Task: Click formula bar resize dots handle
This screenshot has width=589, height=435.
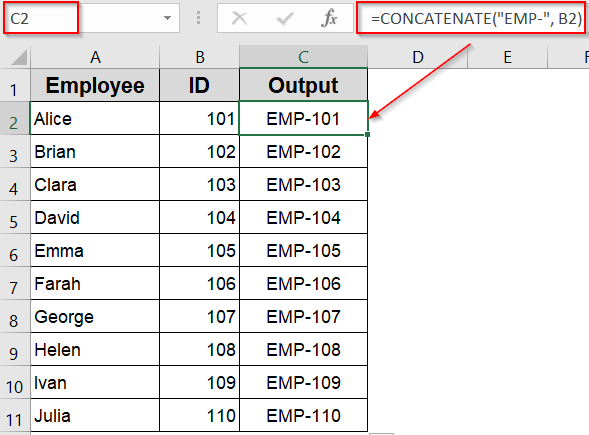Action: point(198,18)
